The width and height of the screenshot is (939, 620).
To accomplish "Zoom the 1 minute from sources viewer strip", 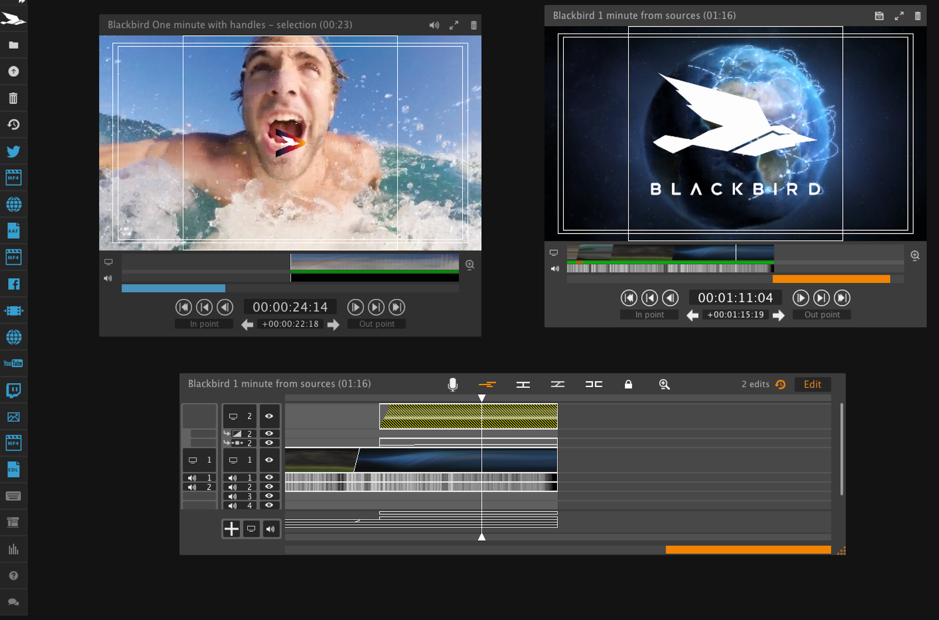I will click(x=915, y=255).
